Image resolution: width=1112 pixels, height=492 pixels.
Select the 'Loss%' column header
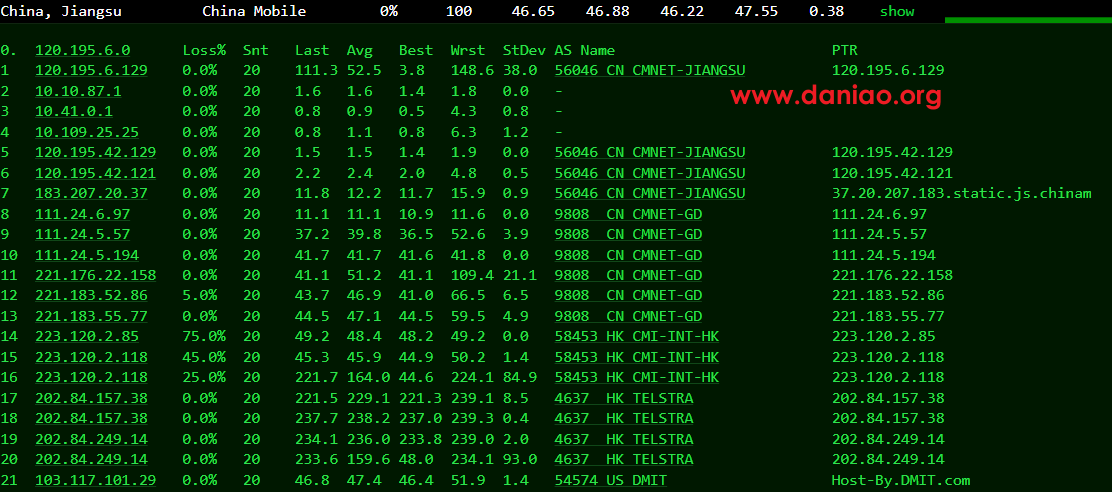coord(204,50)
